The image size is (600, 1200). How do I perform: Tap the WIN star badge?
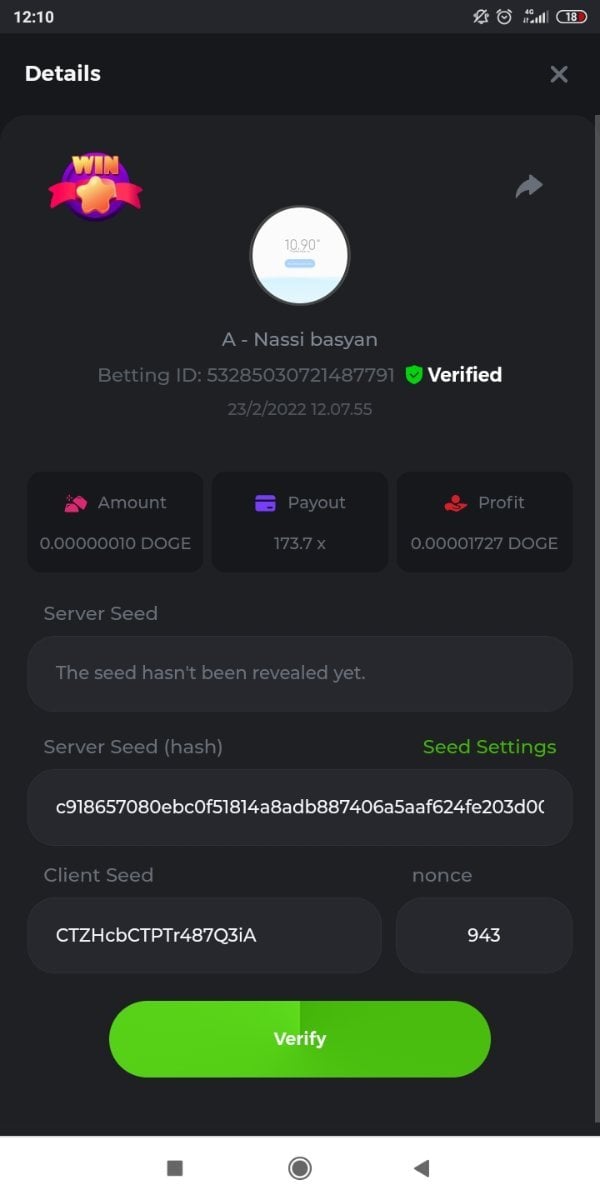(x=95, y=186)
